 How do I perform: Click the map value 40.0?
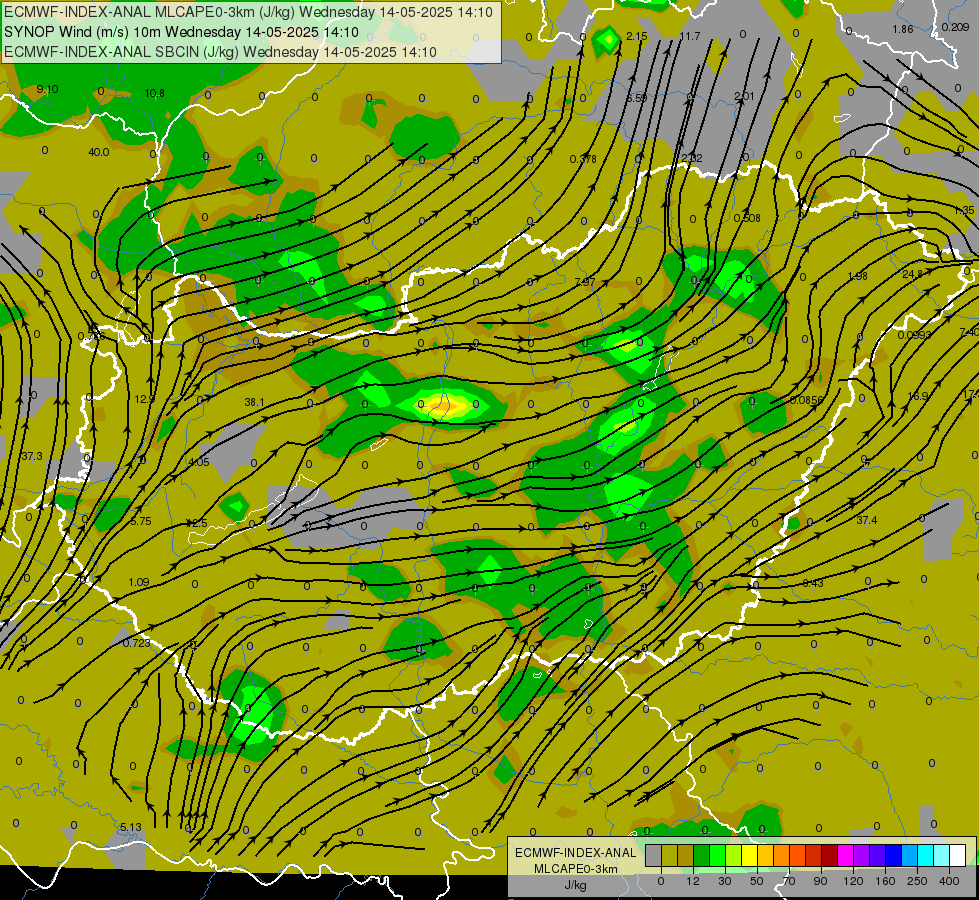click(x=99, y=152)
